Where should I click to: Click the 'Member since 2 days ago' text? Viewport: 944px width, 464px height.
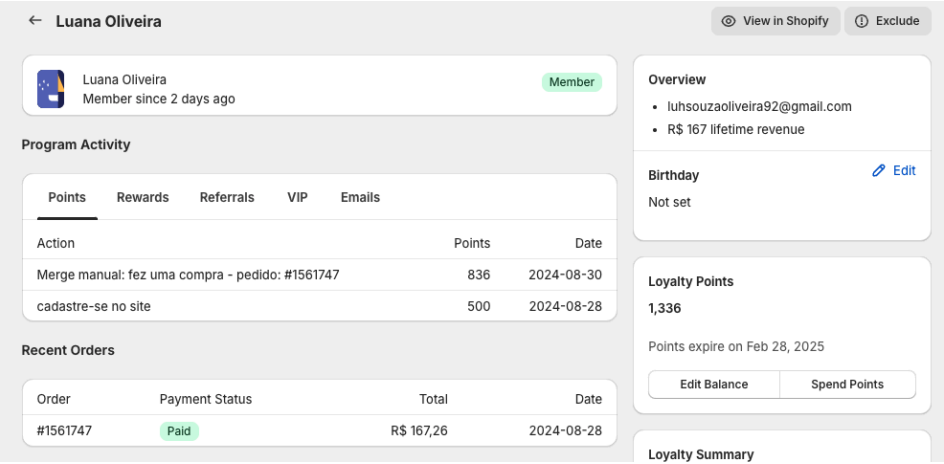click(x=159, y=99)
